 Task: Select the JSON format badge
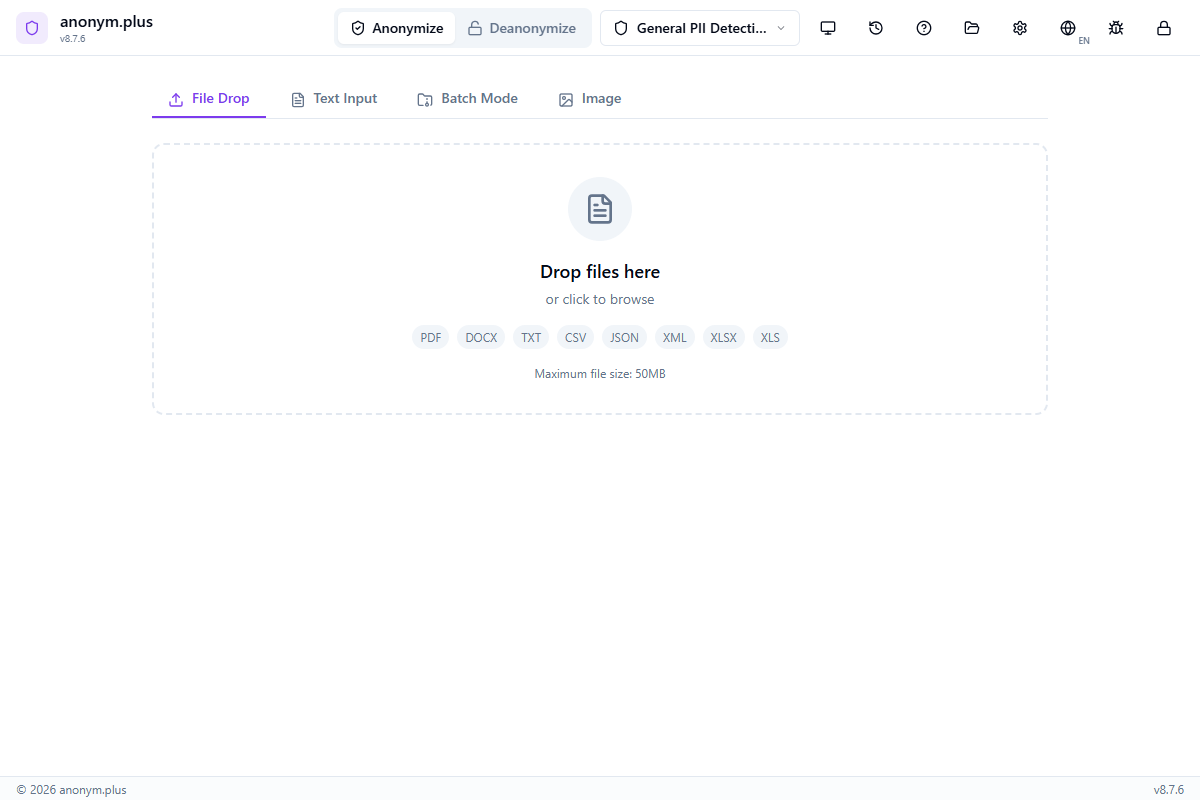[624, 337]
